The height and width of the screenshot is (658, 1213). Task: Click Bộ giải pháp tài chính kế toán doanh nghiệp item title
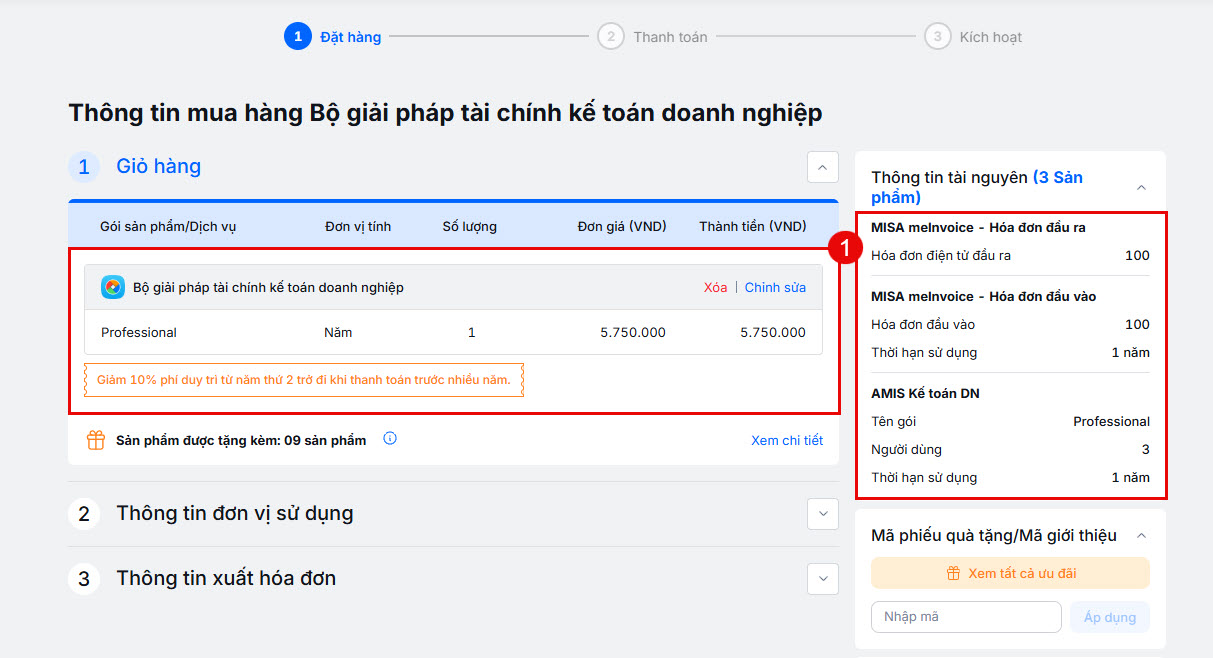pyautogui.click(x=268, y=287)
